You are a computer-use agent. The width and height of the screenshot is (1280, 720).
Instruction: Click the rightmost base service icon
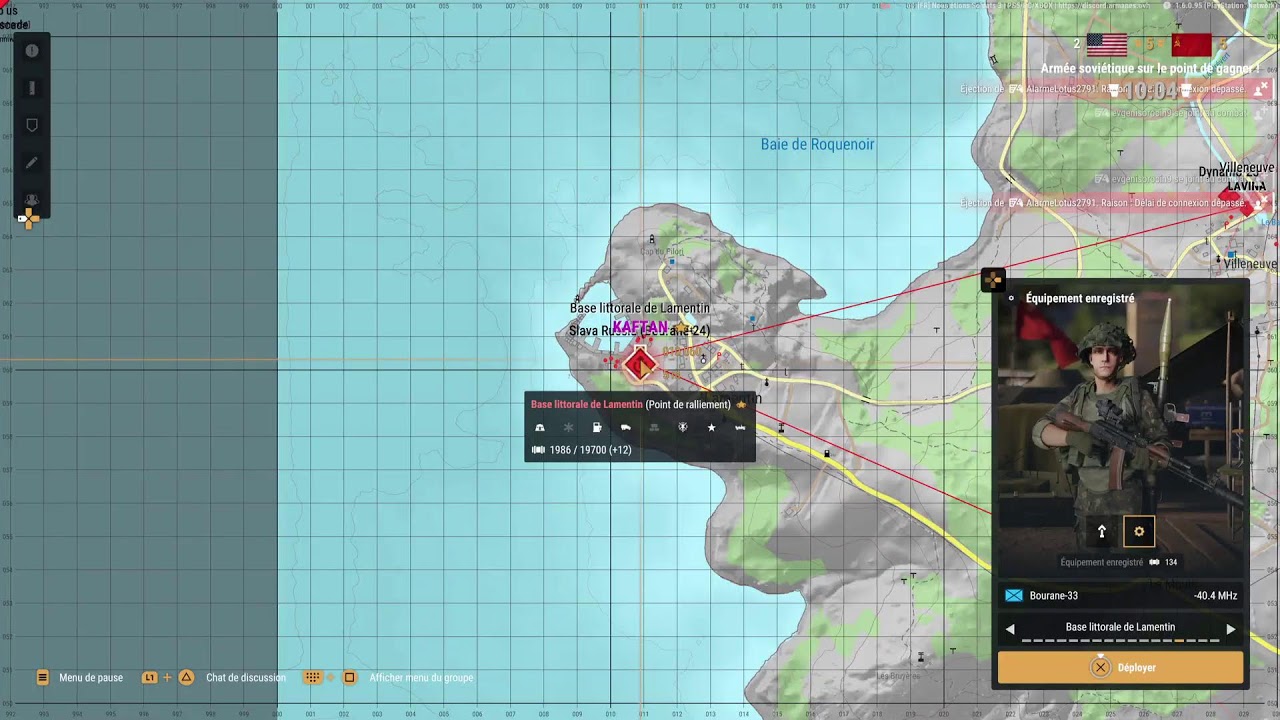740,428
